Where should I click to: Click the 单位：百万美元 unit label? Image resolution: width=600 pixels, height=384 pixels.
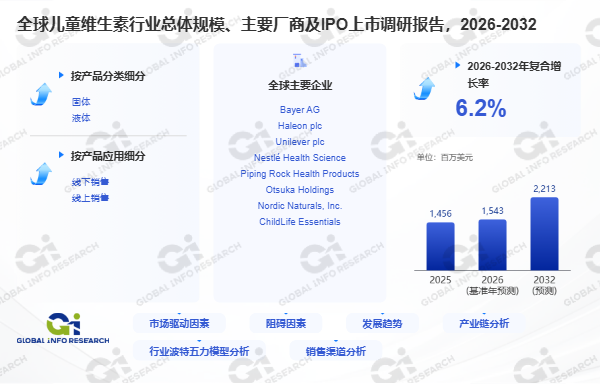pos(445,157)
